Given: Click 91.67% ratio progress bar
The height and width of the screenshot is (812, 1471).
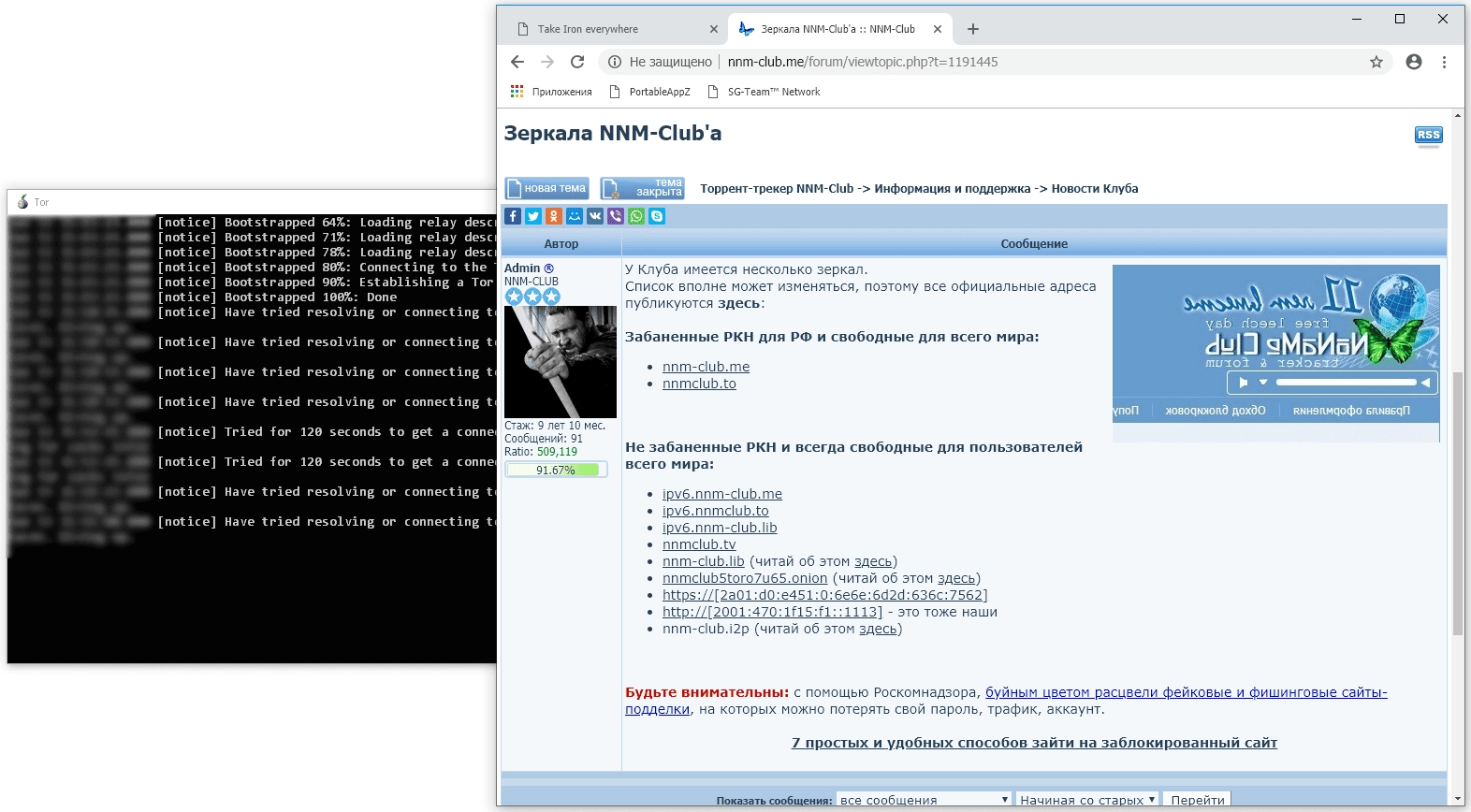Looking at the screenshot, I should 556,470.
